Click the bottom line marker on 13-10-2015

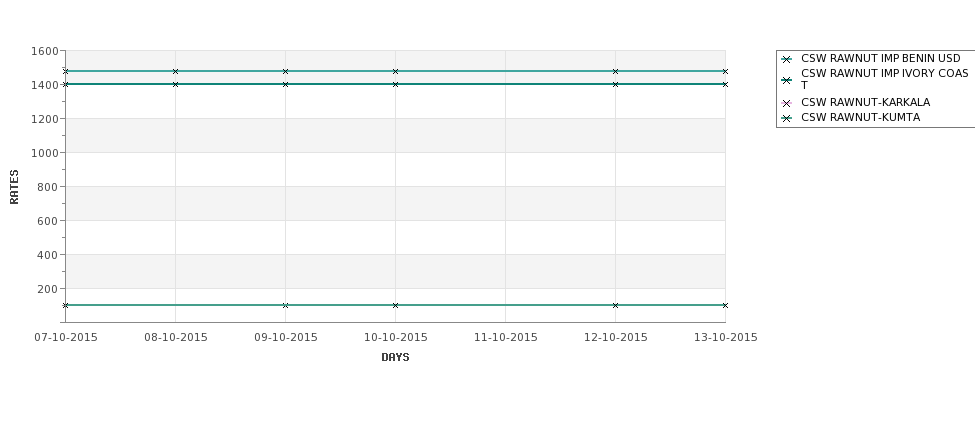click(x=725, y=305)
